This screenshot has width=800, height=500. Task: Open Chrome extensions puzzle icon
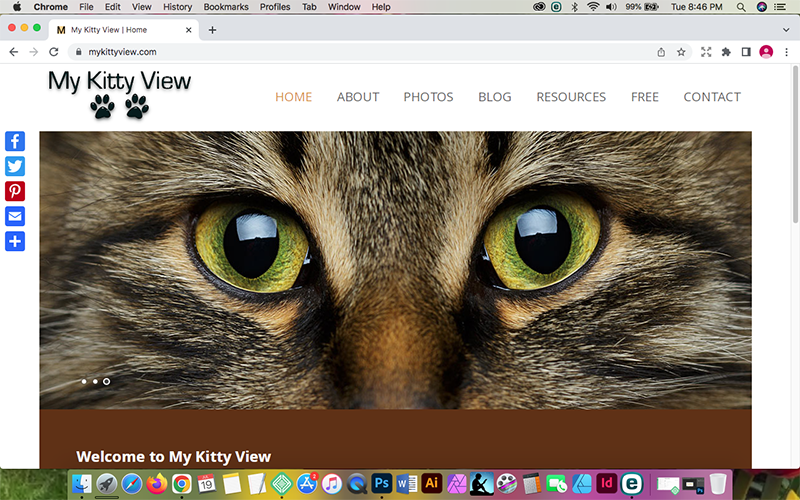click(x=726, y=52)
